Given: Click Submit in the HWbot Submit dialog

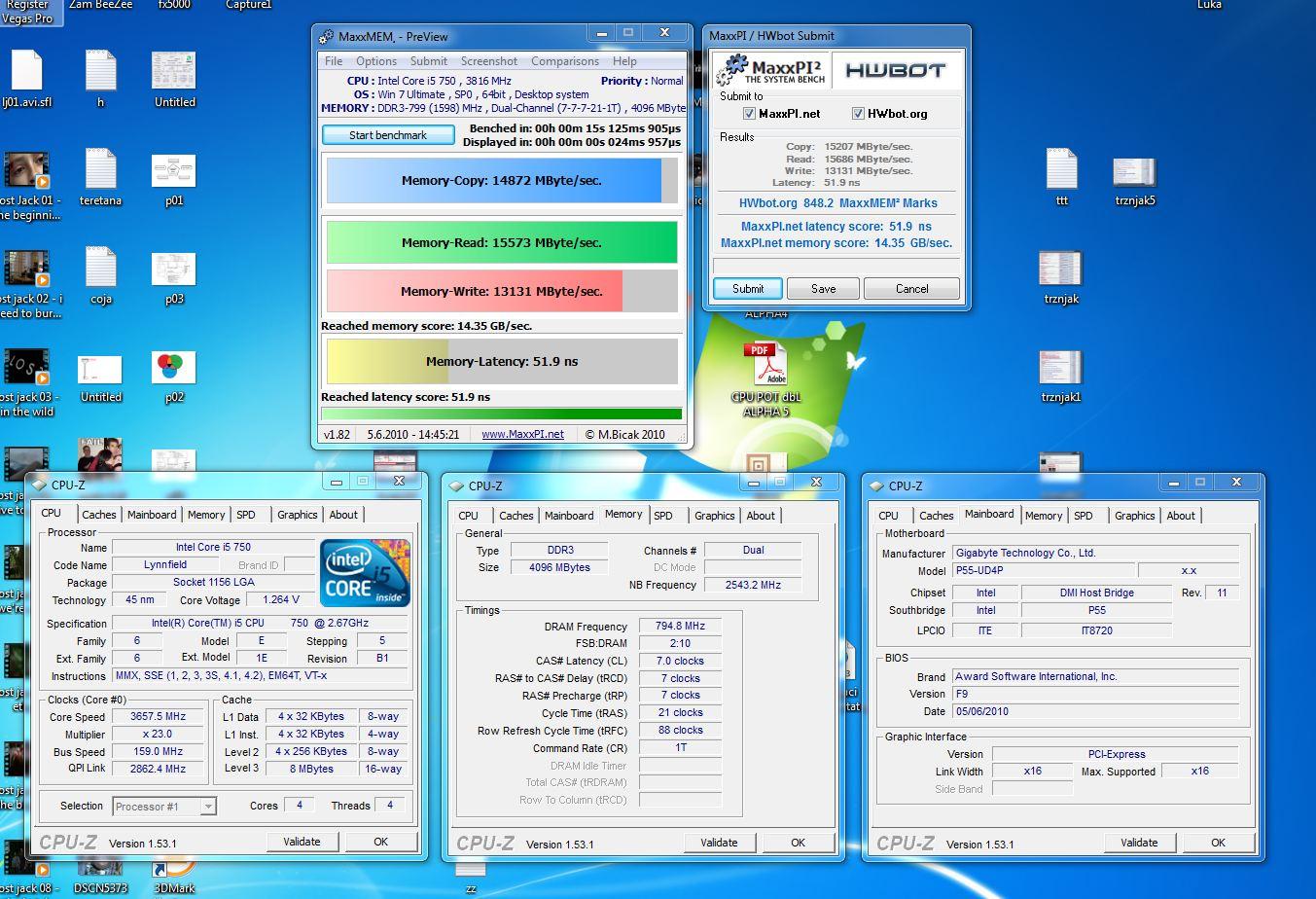Looking at the screenshot, I should click(748, 289).
